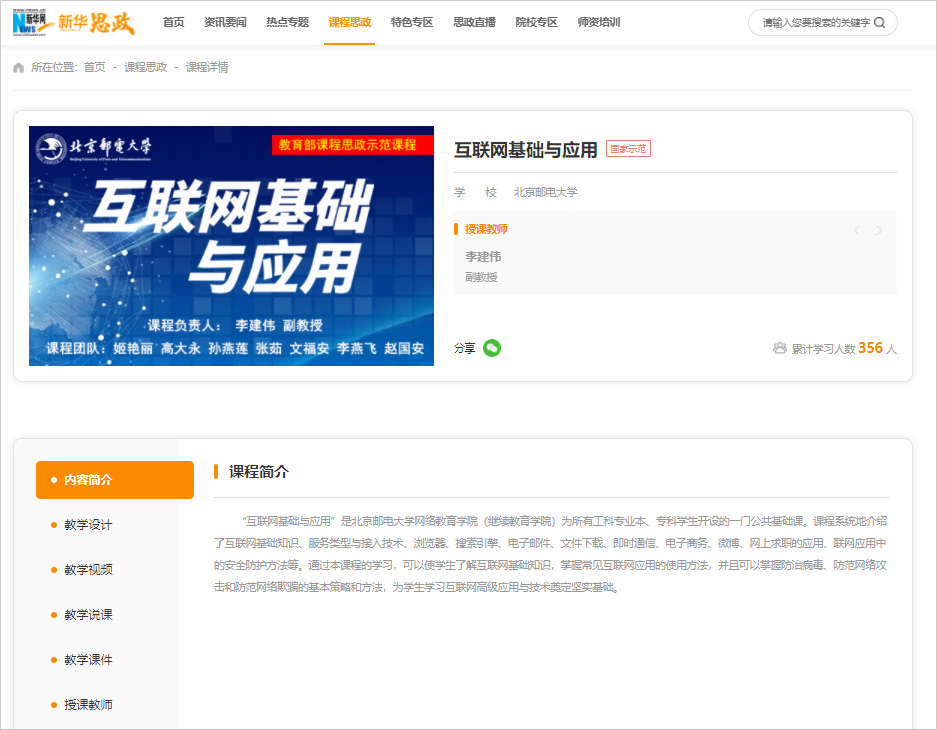
Task: Click school name 北京邮电大学
Action: coord(546,192)
